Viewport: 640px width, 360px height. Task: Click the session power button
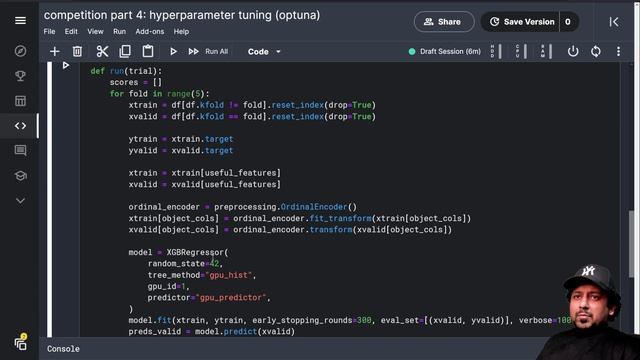573,51
